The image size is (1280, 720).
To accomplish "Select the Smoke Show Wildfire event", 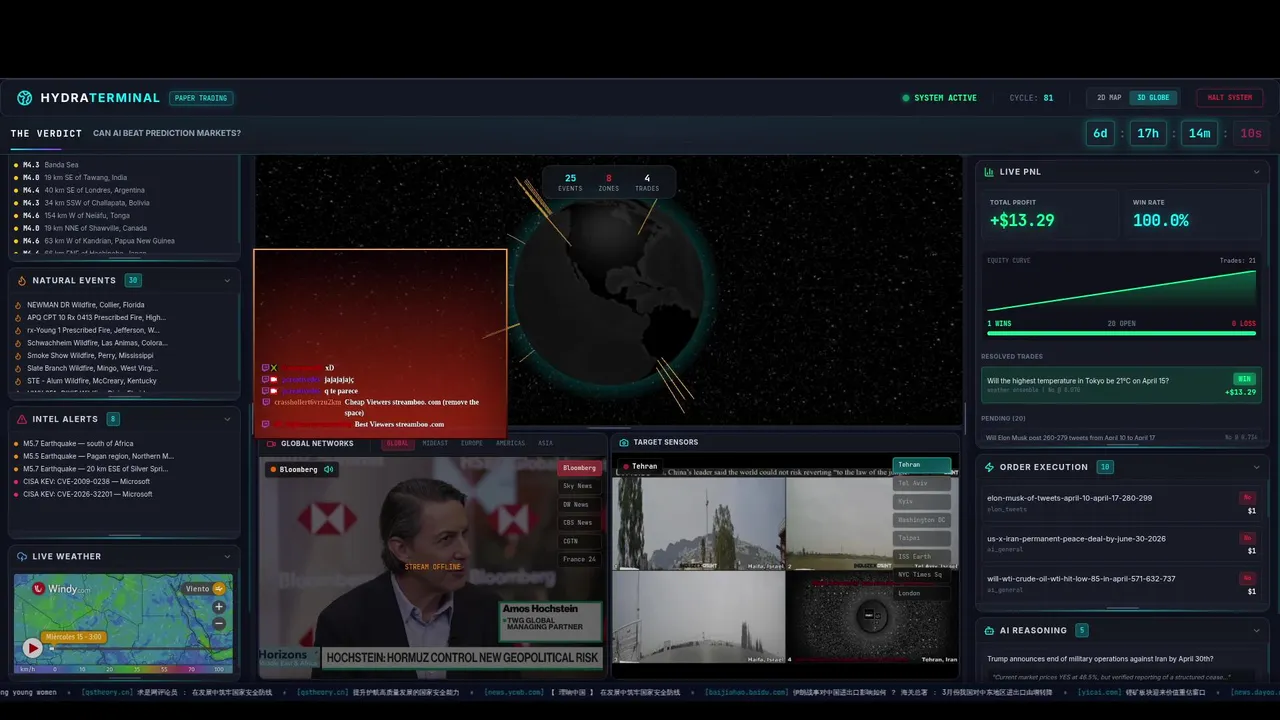I will click(x=90, y=356).
